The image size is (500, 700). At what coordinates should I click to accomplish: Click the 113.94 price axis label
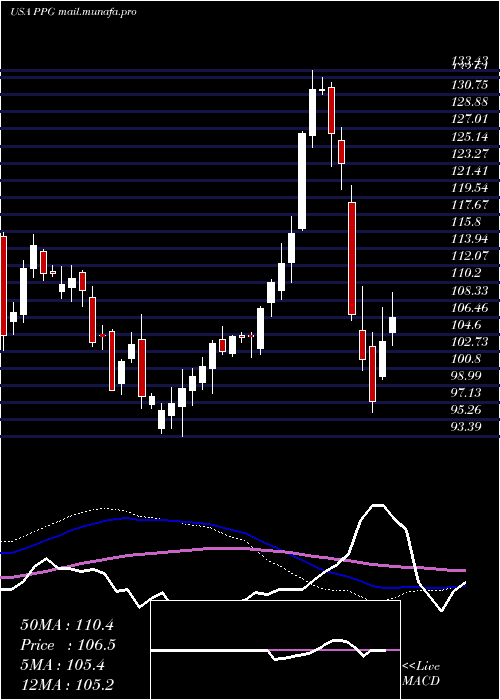click(470, 239)
